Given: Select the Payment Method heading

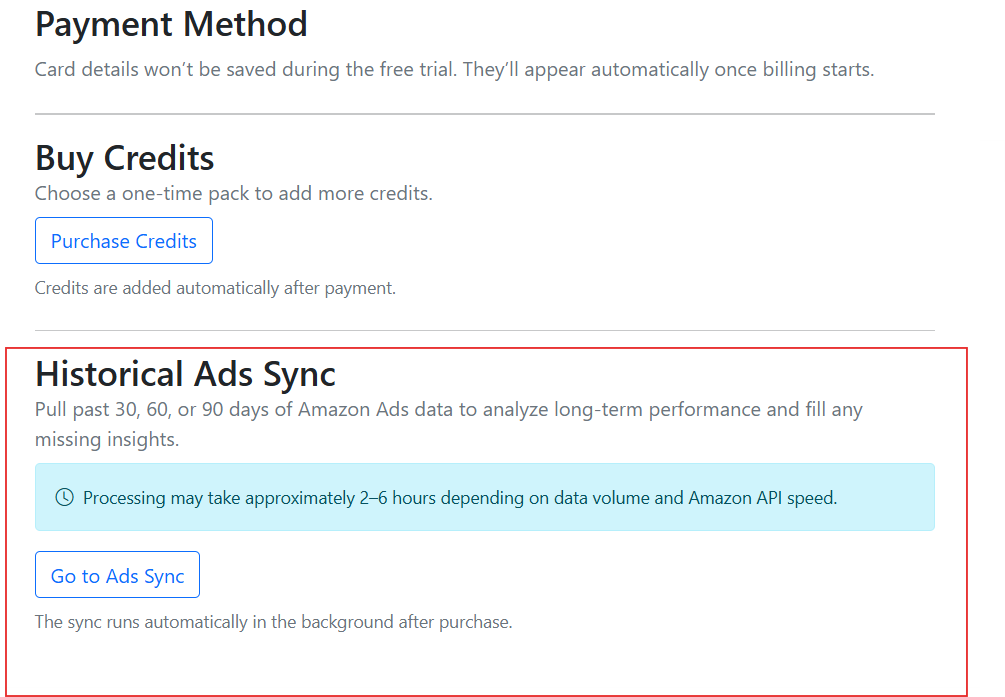Looking at the screenshot, I should [171, 24].
